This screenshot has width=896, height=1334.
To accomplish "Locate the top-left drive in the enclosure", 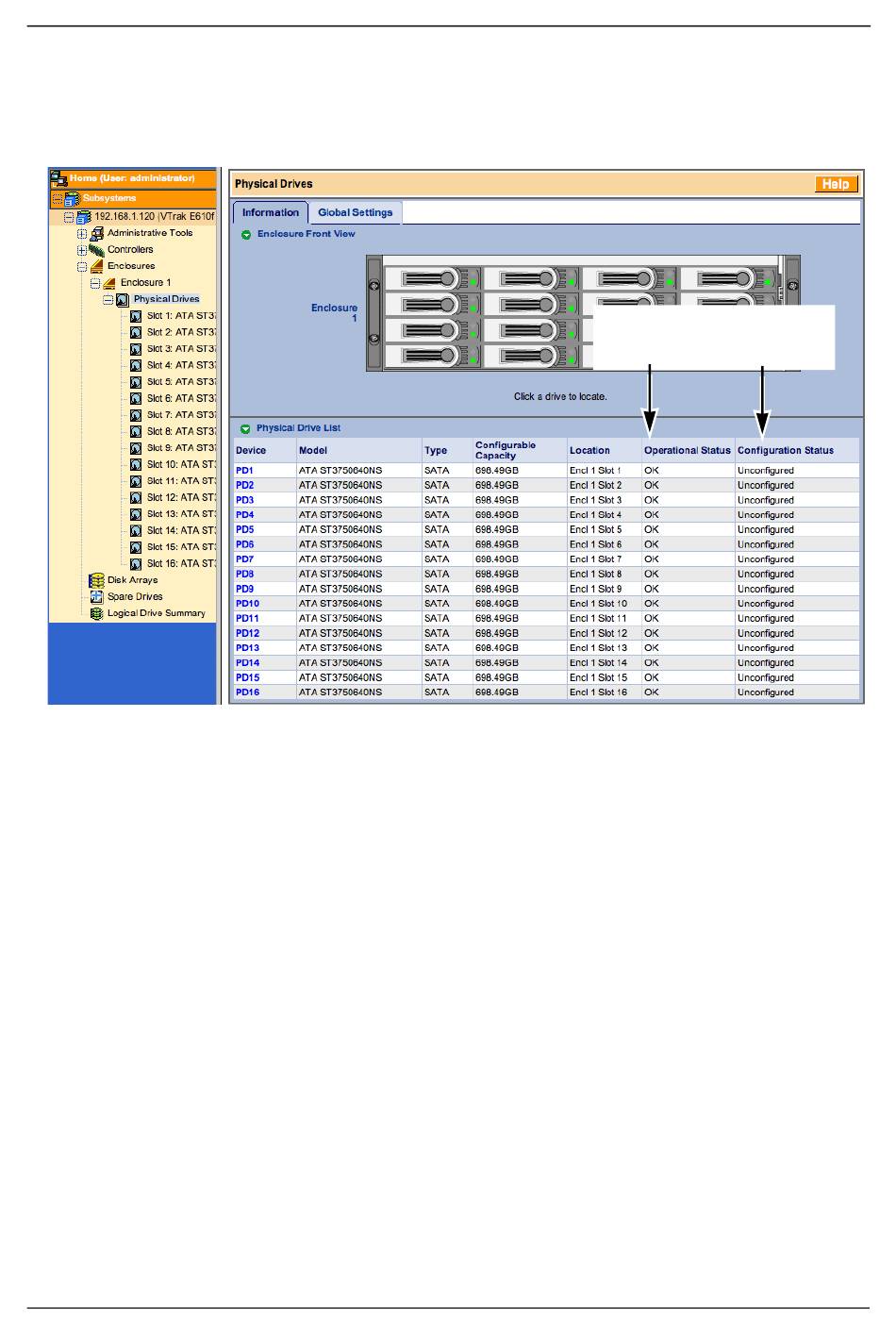I will point(433,279).
